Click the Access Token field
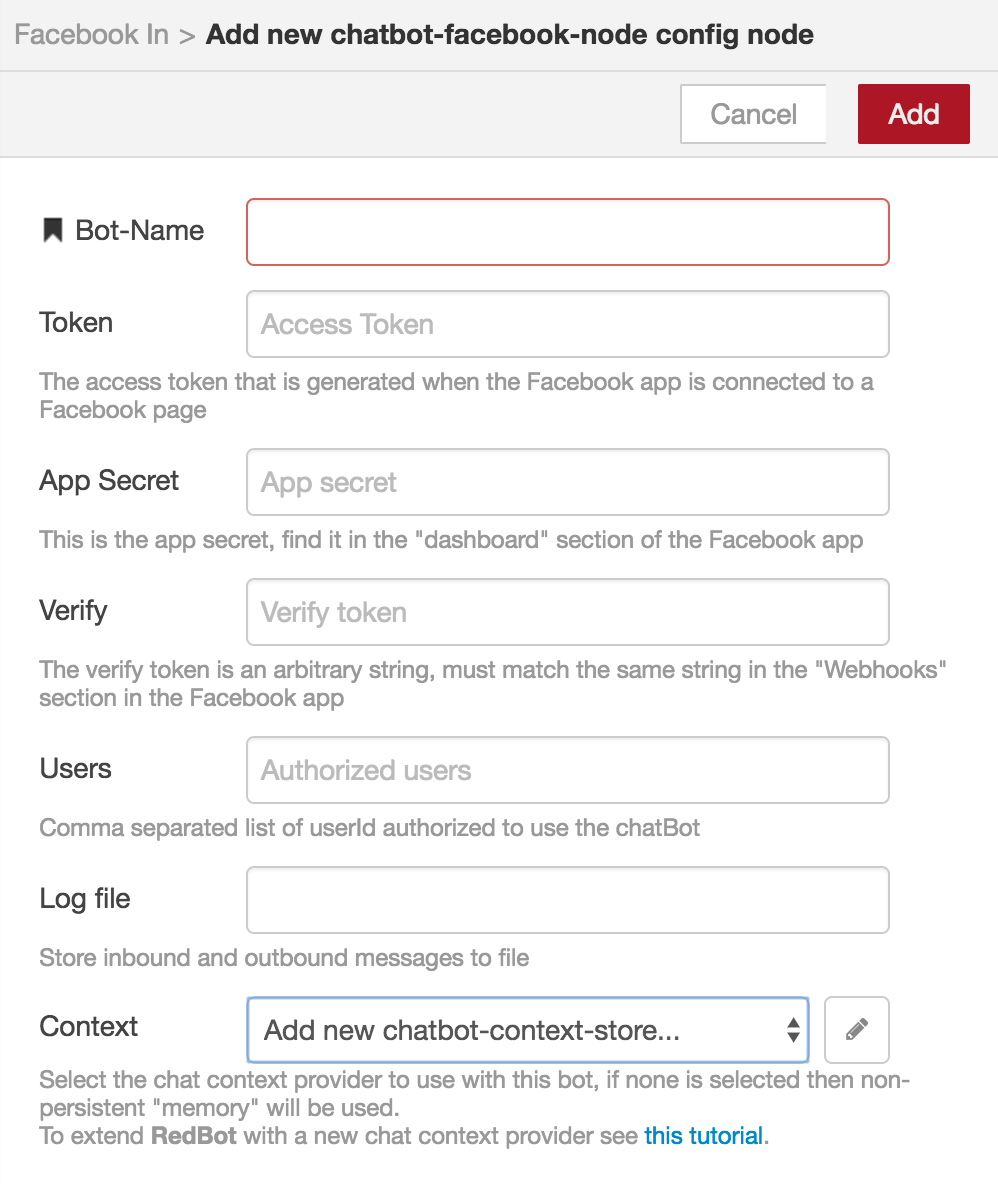Image resolution: width=998 pixels, height=1184 pixels. (x=568, y=324)
